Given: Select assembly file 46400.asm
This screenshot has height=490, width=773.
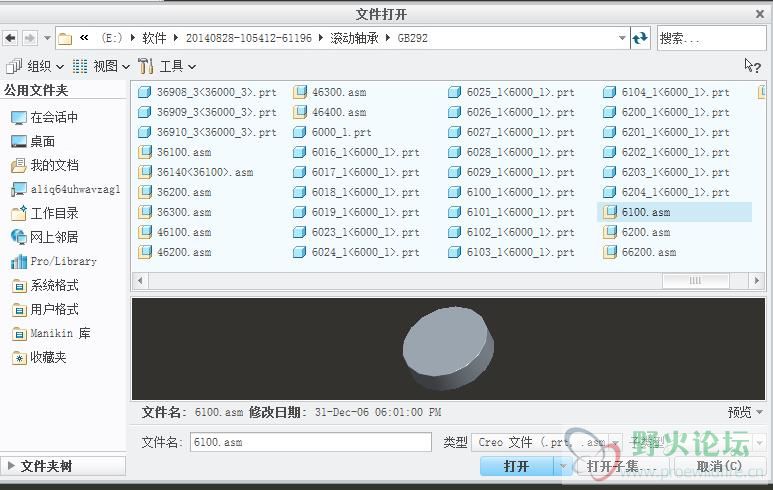Looking at the screenshot, I should click(x=330, y=112).
